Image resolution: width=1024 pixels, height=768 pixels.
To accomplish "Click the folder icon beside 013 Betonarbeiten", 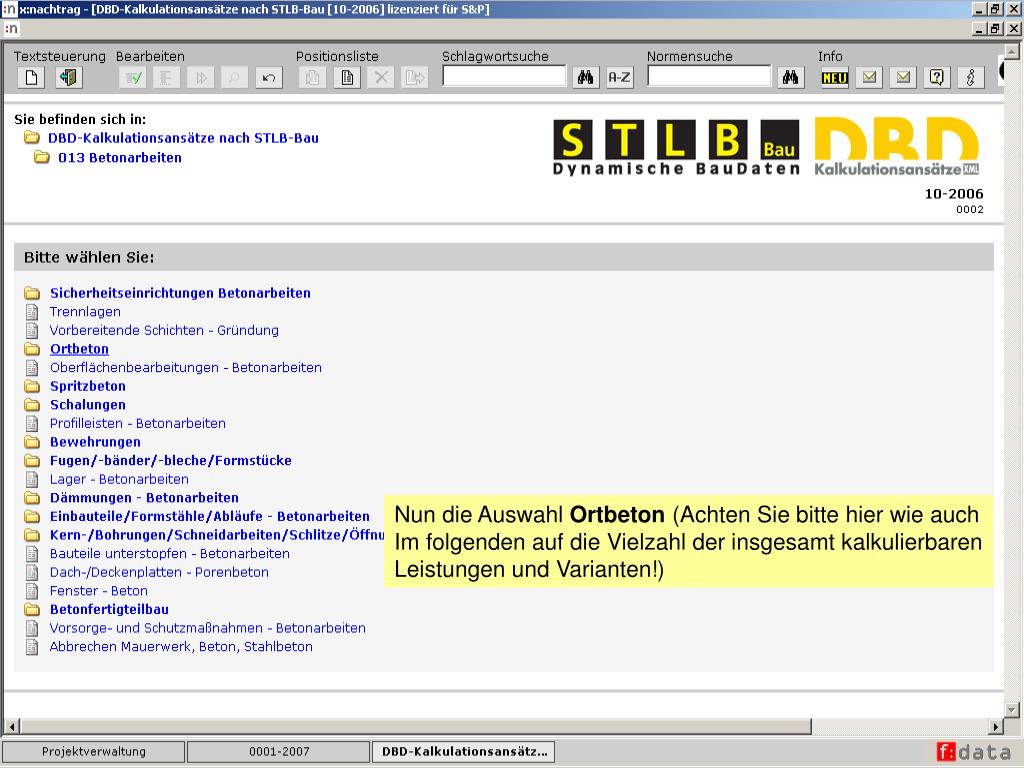I will click(x=42, y=158).
